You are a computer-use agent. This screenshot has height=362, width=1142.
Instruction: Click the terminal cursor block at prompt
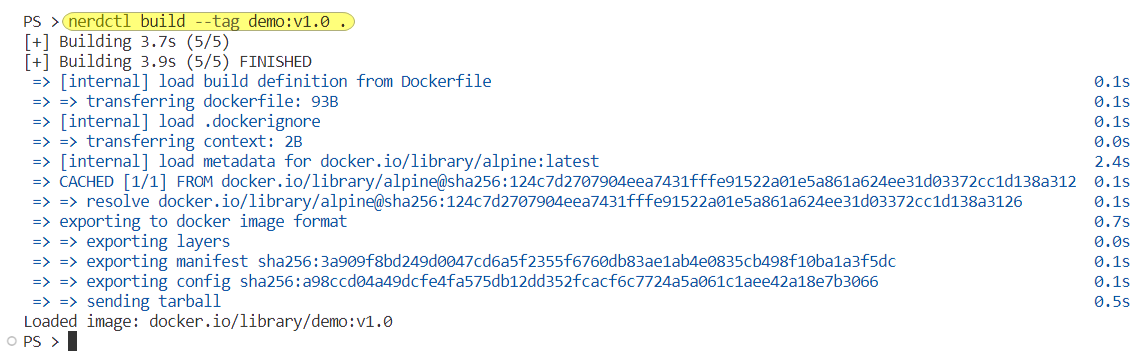[72, 341]
